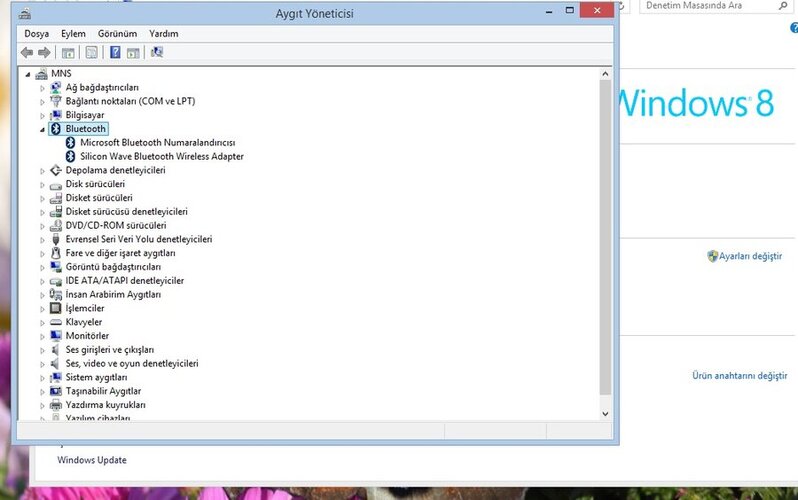Collapse the MNS root node
This screenshot has height=500, width=798.
(28, 74)
